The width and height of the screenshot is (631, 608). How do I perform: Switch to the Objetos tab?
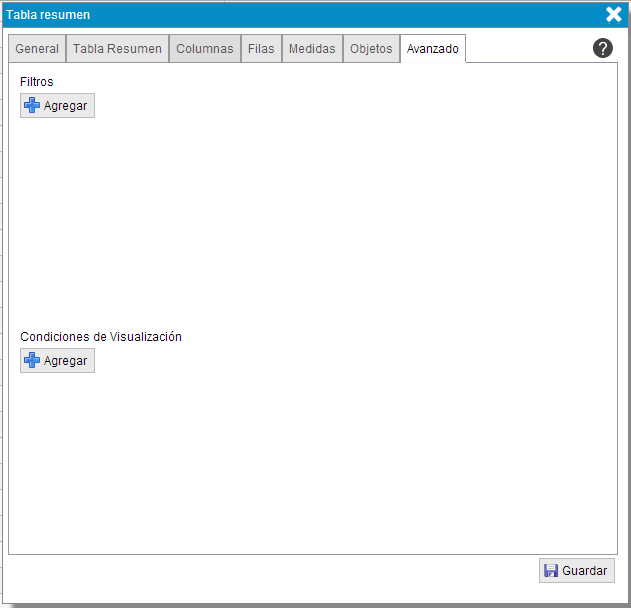(x=371, y=49)
